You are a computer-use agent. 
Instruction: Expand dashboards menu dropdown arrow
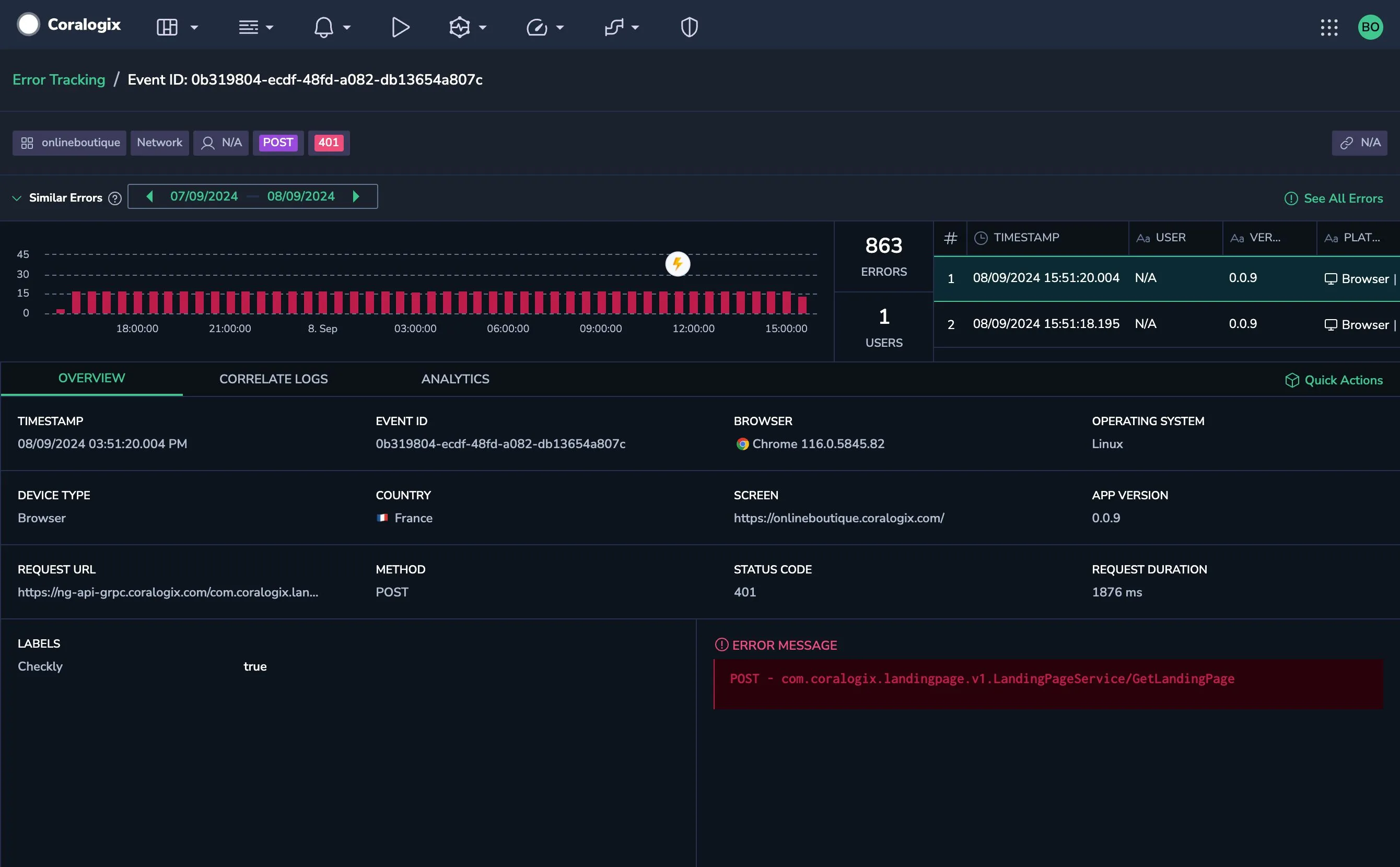click(194, 28)
